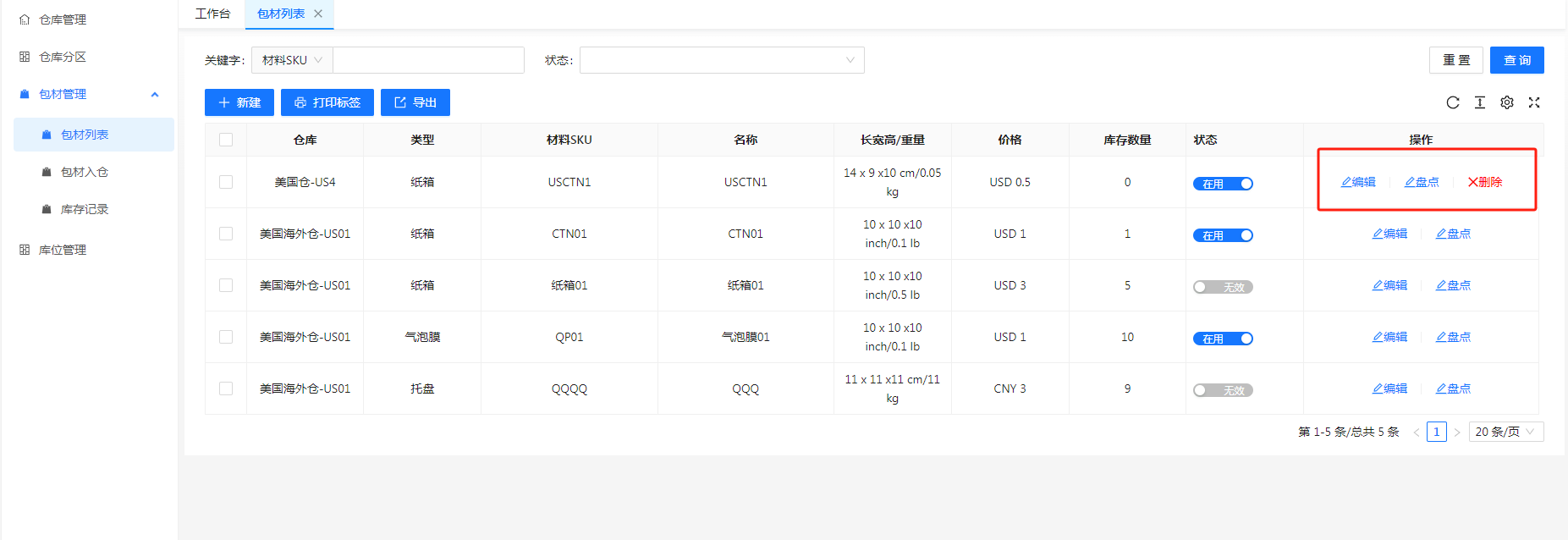Enable the 纸箱01 status switch
This screenshot has width=1568, height=540.
[1223, 287]
